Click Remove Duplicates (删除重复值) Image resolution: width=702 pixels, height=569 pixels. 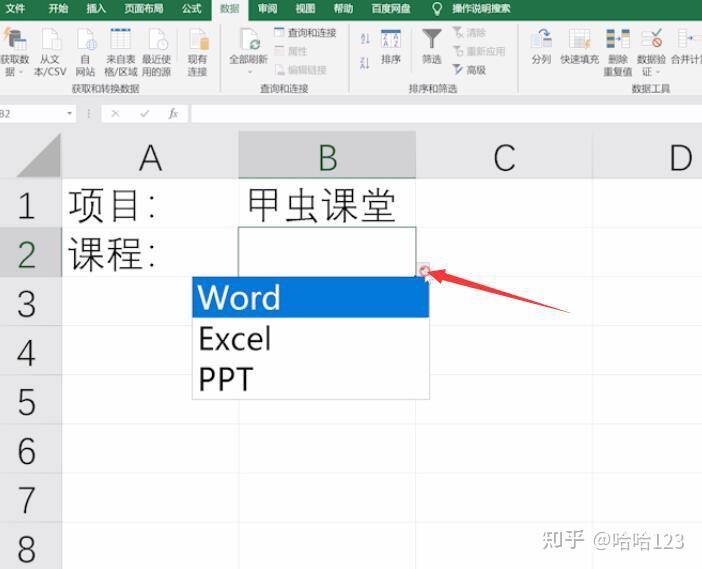(617, 52)
